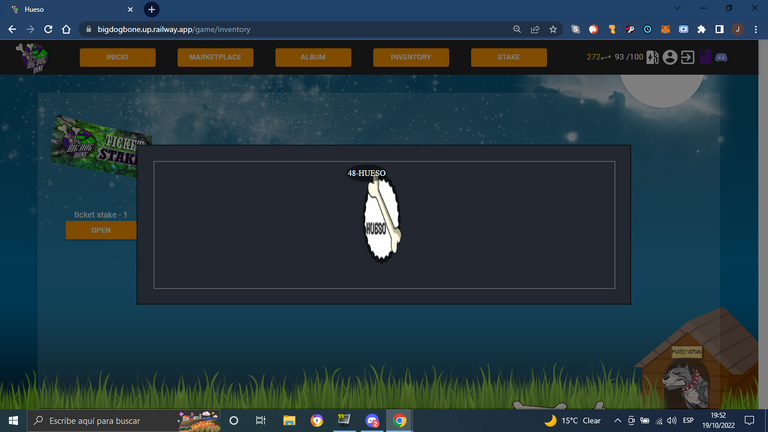The height and width of the screenshot is (432, 768).
Task: Open a new browser tab
Action: (151, 9)
